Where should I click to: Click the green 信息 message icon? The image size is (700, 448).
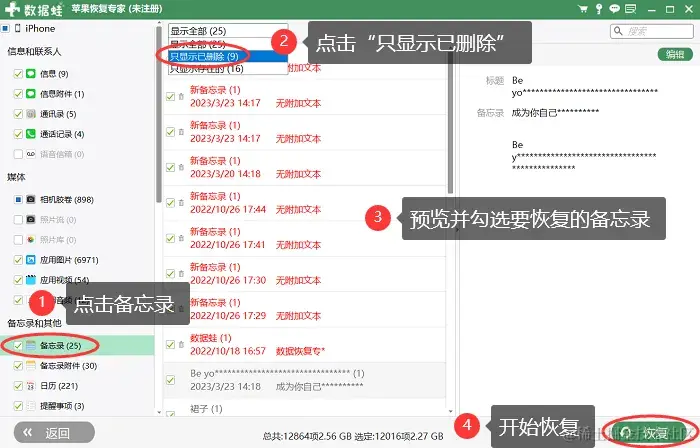click(x=31, y=74)
